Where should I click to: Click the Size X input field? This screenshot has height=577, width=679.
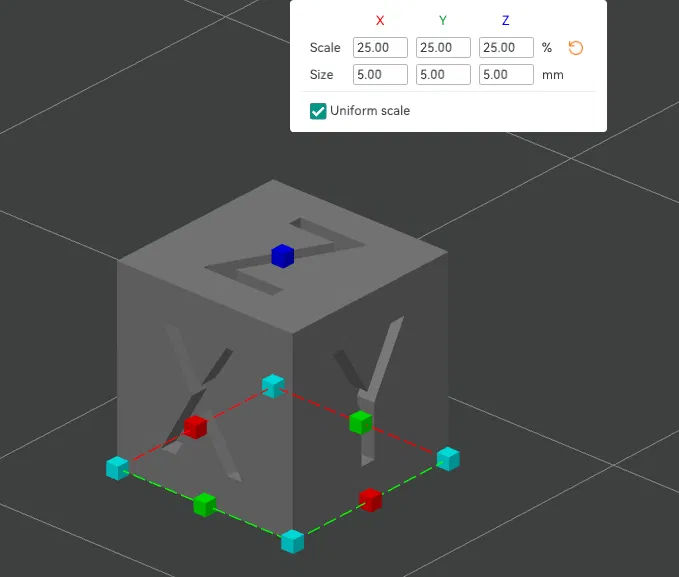(380, 75)
